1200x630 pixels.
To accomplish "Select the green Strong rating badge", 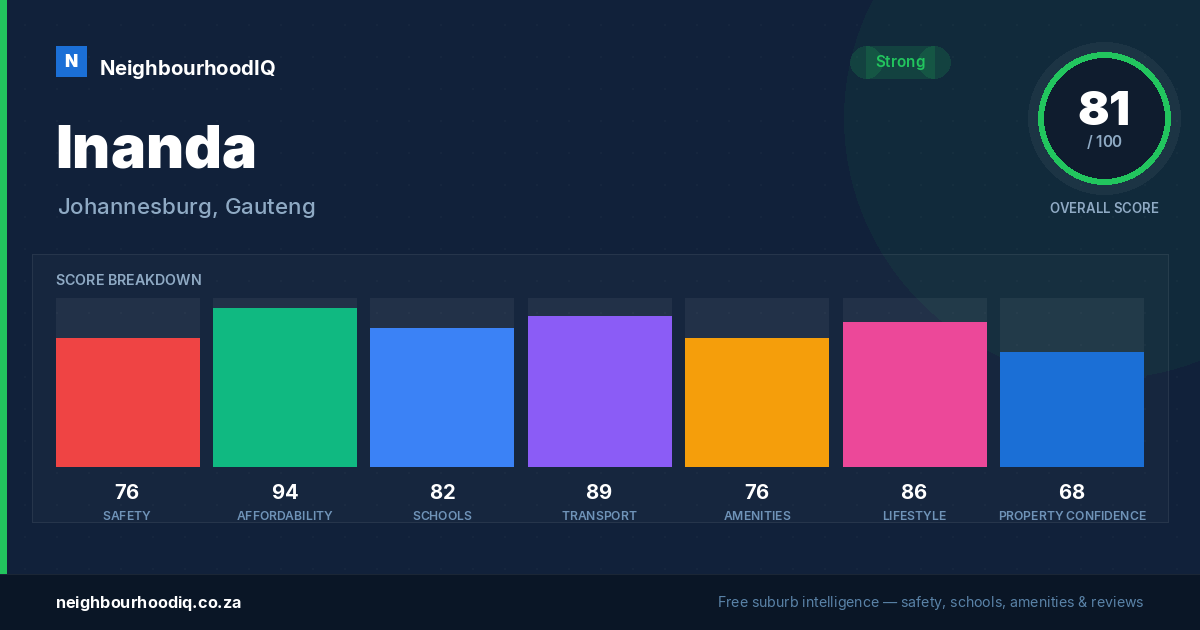I will click(900, 62).
